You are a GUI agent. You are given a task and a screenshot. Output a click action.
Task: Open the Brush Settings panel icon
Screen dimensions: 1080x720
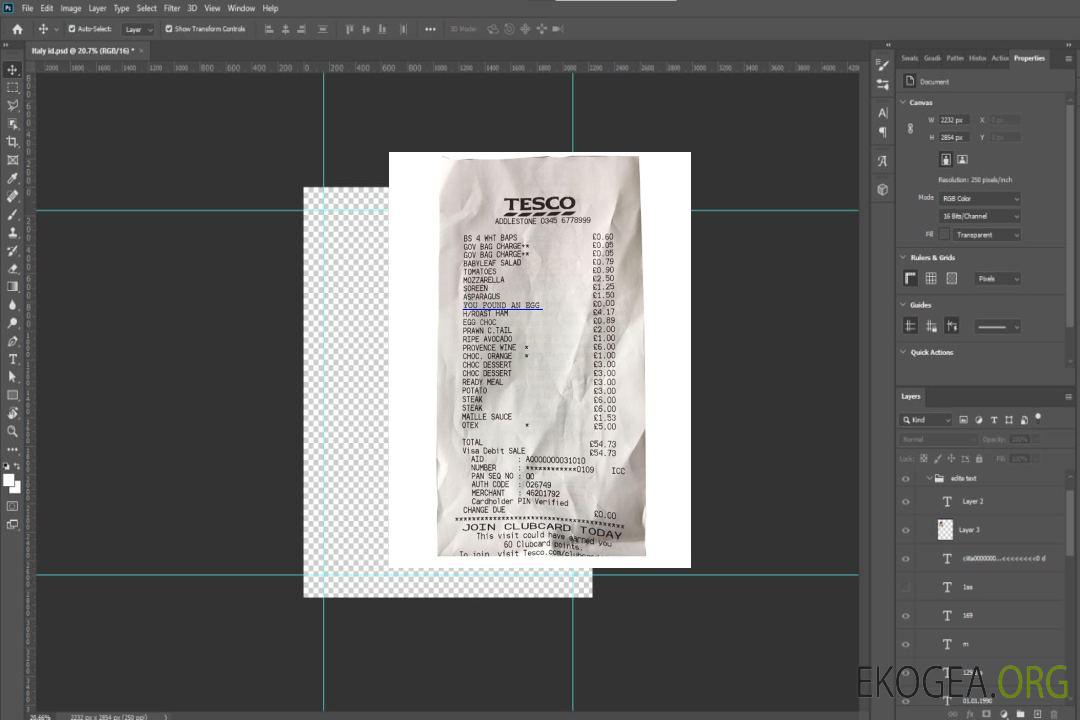pyautogui.click(x=883, y=65)
